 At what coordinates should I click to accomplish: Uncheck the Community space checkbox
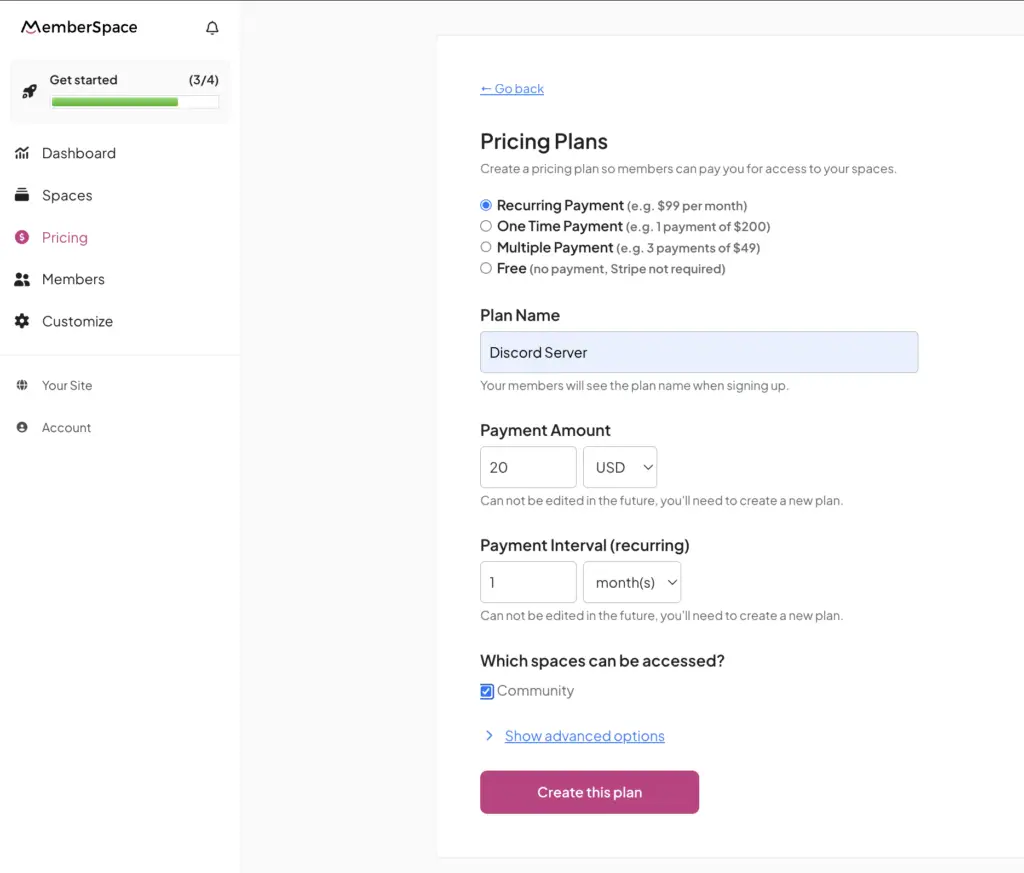click(487, 691)
